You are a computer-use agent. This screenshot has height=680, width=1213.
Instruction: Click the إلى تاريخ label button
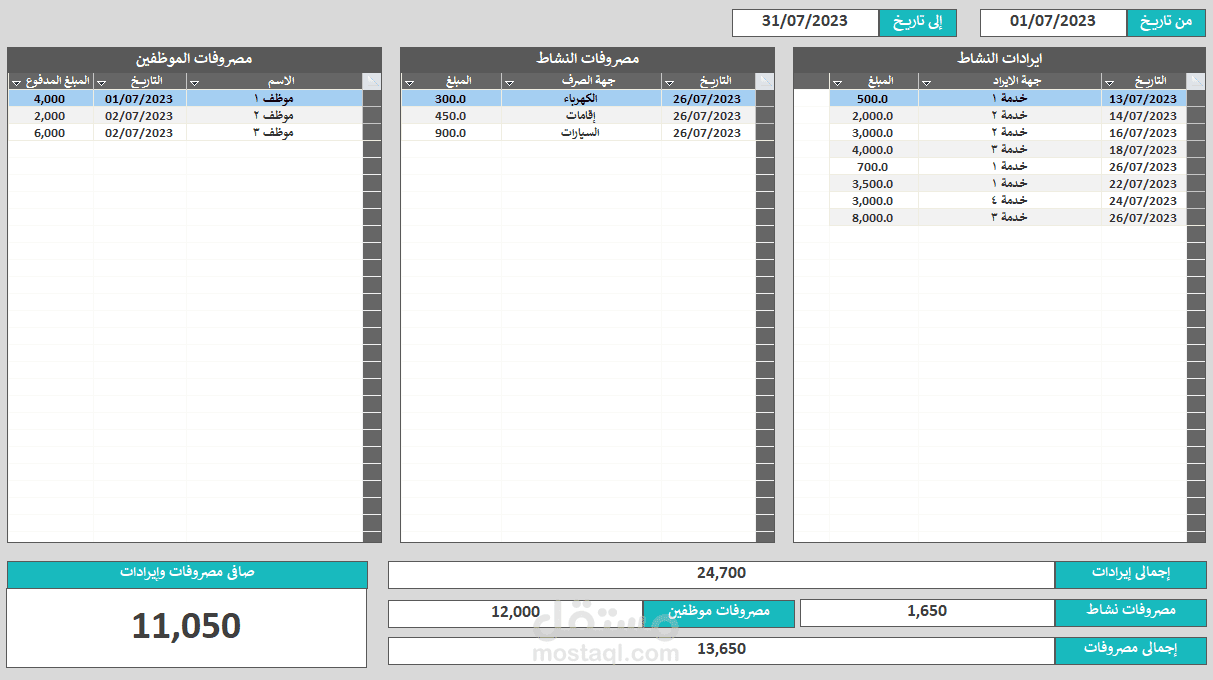pyautogui.click(x=918, y=22)
